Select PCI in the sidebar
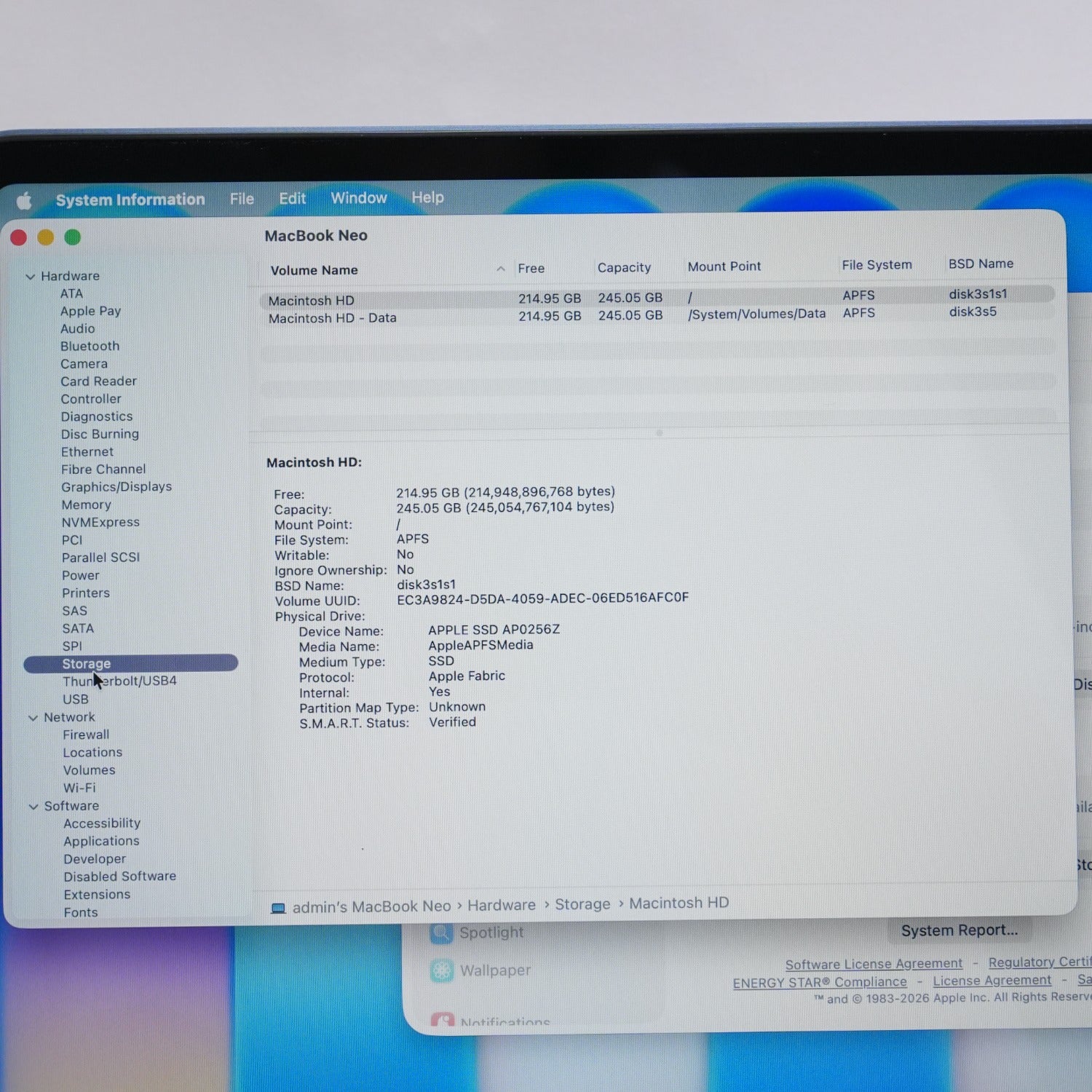The width and height of the screenshot is (1092, 1092). (x=72, y=540)
